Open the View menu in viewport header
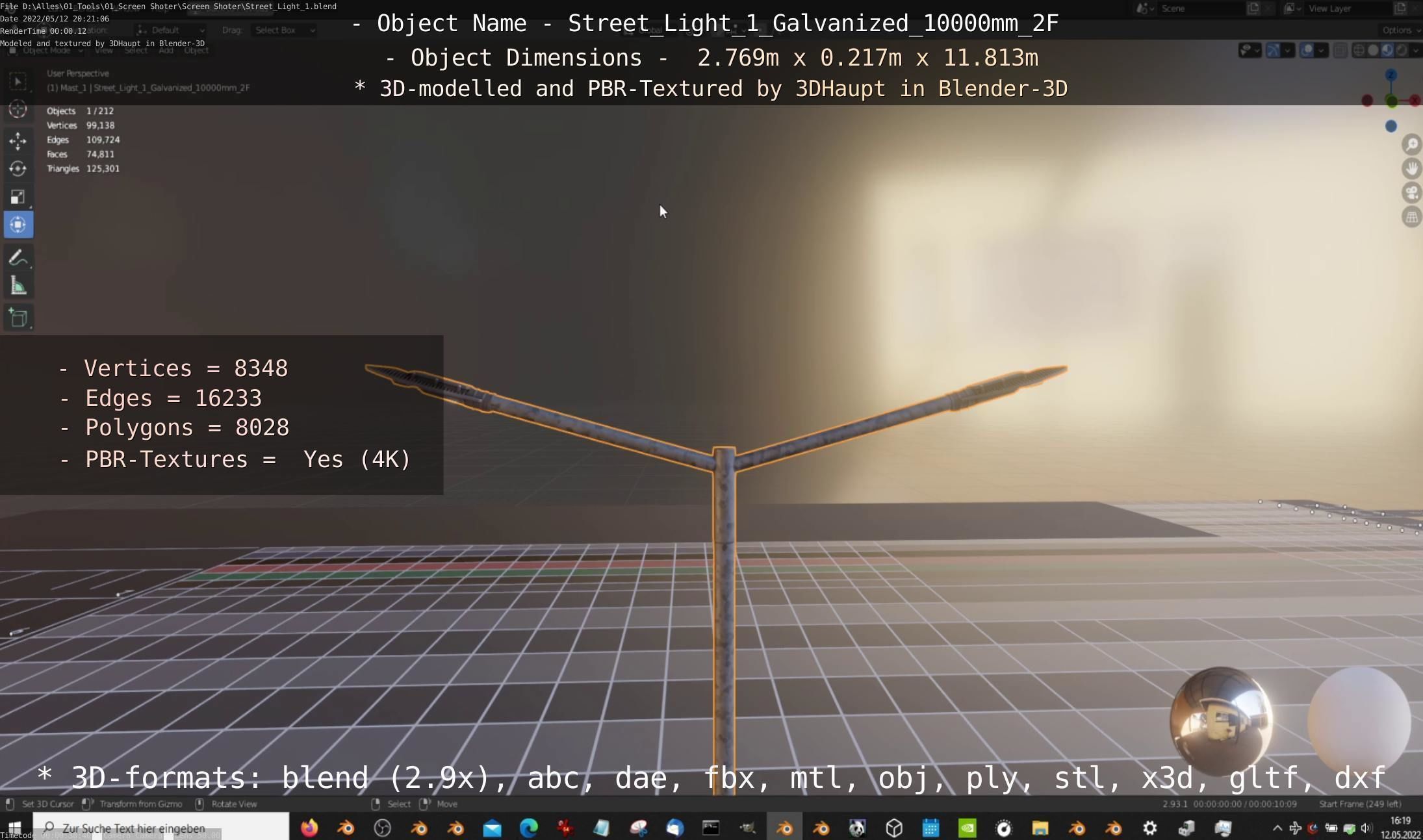This screenshot has width=1423, height=840. tap(103, 51)
